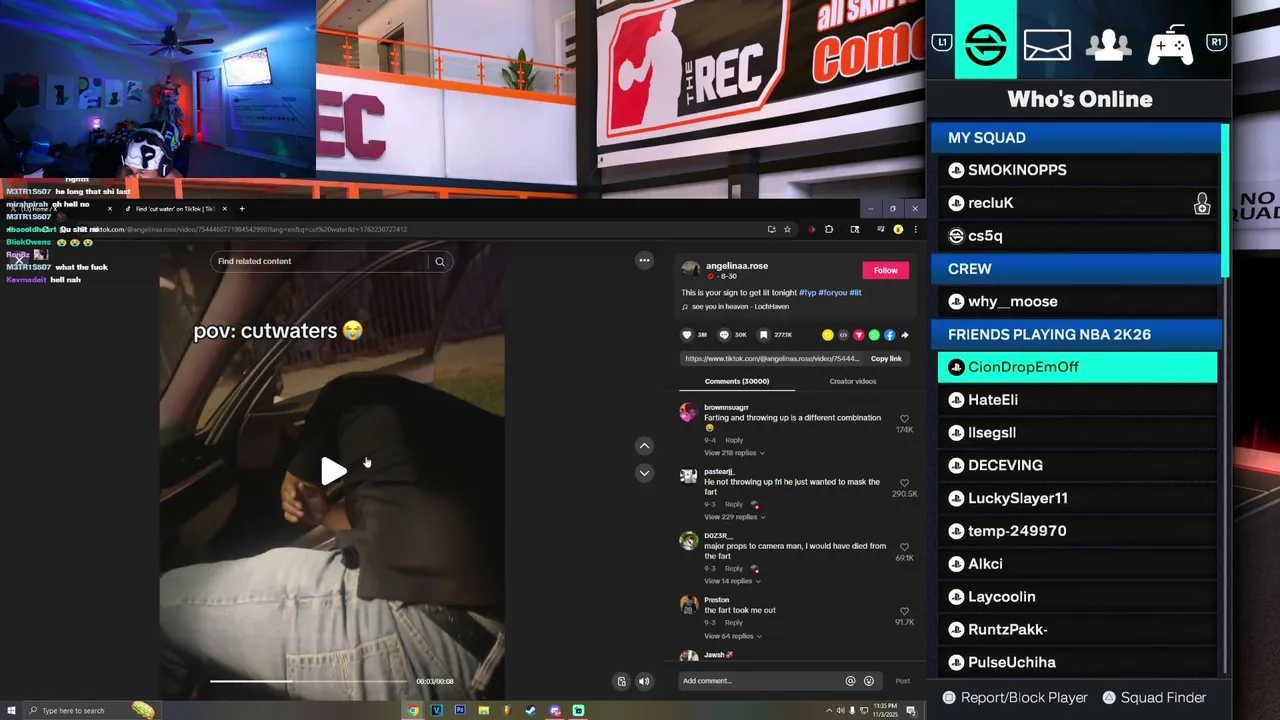This screenshot has height=720, width=1280.
Task: Select HateEli in friends list
Action: (x=1077, y=400)
